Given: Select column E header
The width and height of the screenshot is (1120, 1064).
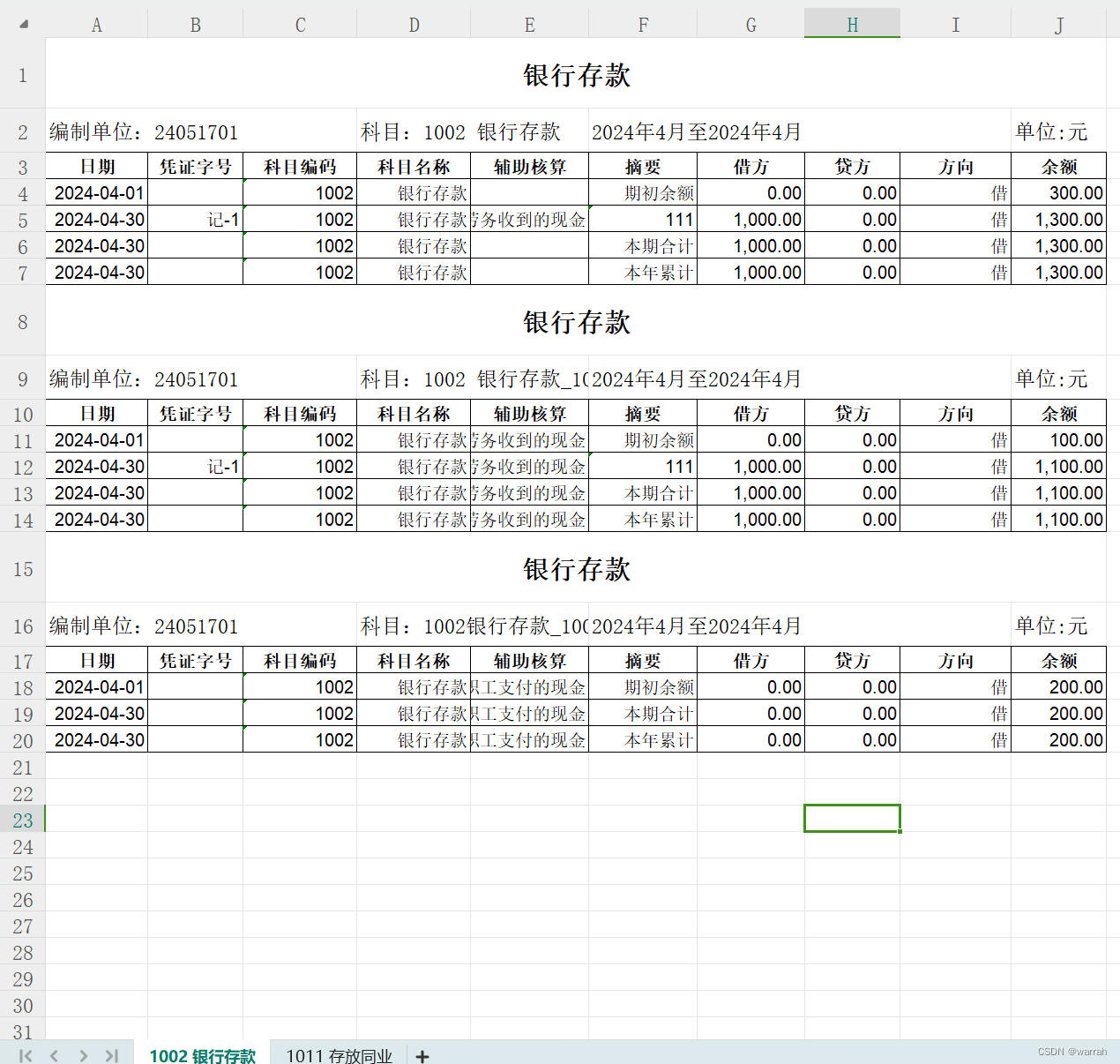Looking at the screenshot, I should point(529,25).
